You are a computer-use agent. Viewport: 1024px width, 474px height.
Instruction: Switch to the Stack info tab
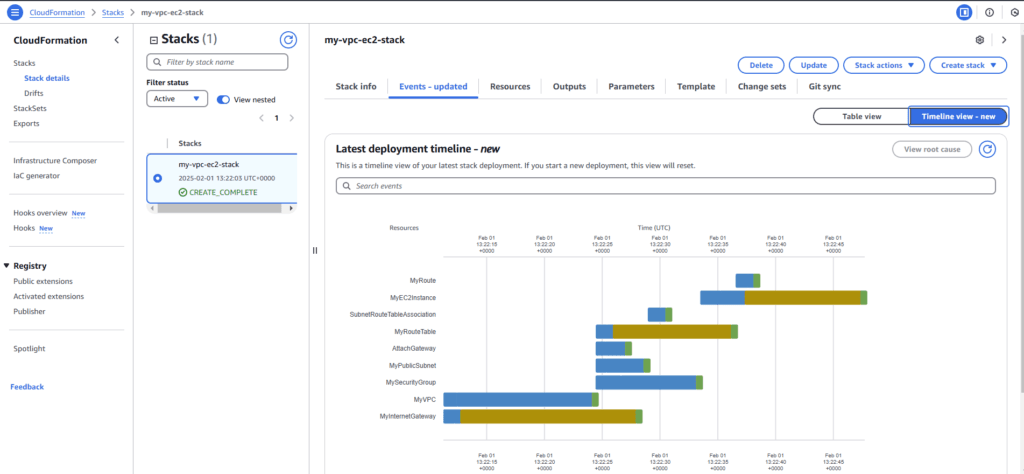[356, 86]
